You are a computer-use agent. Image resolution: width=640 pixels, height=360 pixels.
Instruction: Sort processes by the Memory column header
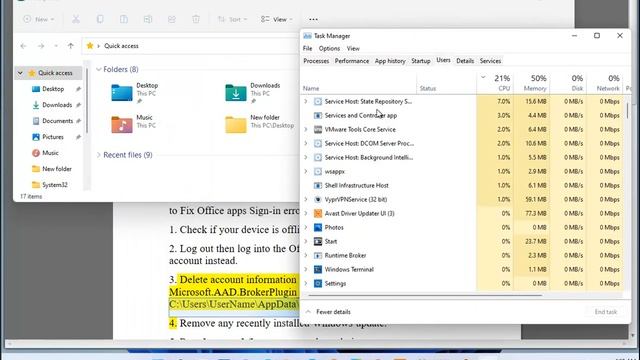click(x=531, y=83)
